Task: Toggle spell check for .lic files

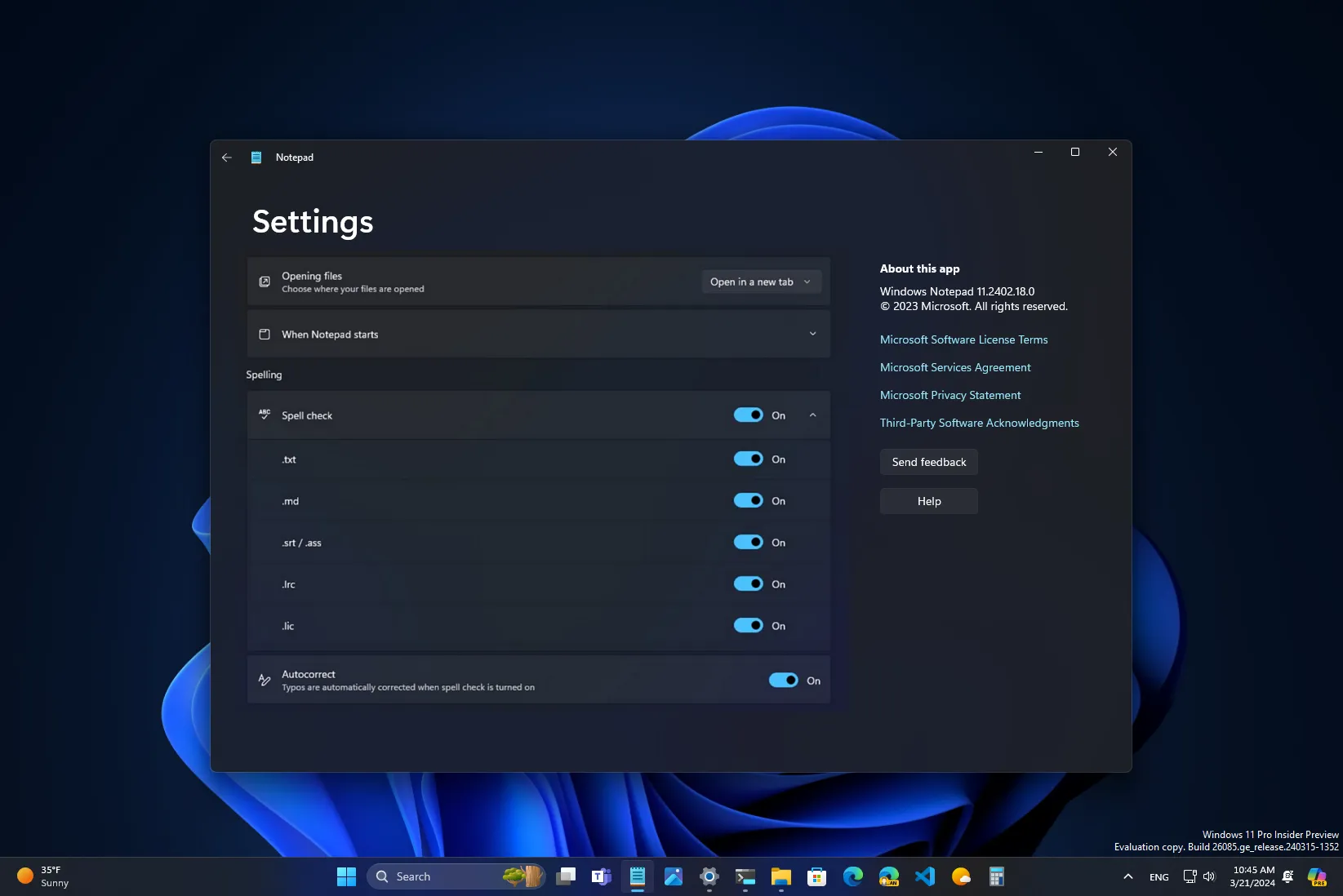Action: point(748,625)
